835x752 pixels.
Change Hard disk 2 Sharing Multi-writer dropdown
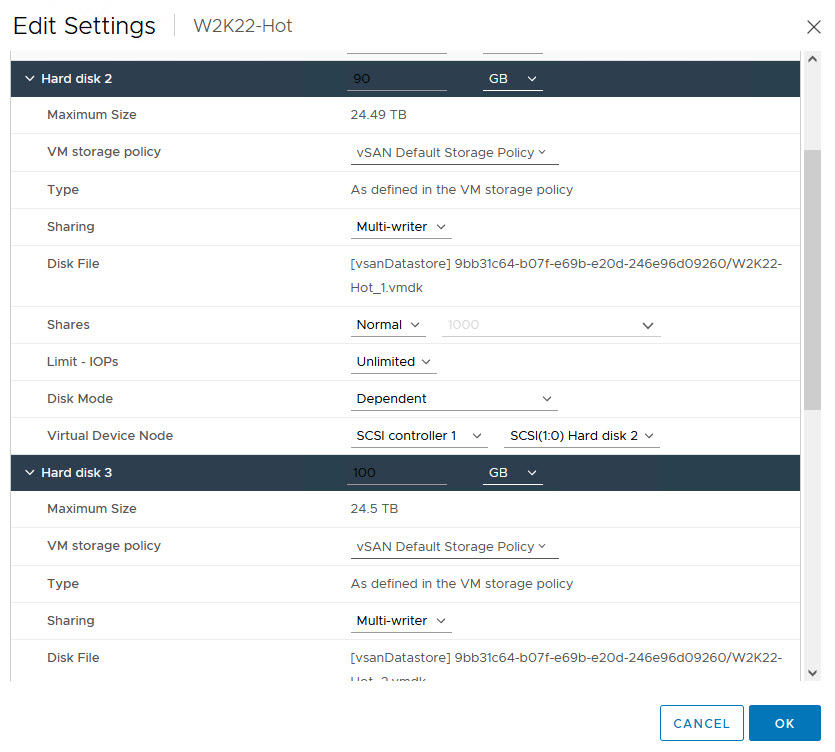point(401,227)
